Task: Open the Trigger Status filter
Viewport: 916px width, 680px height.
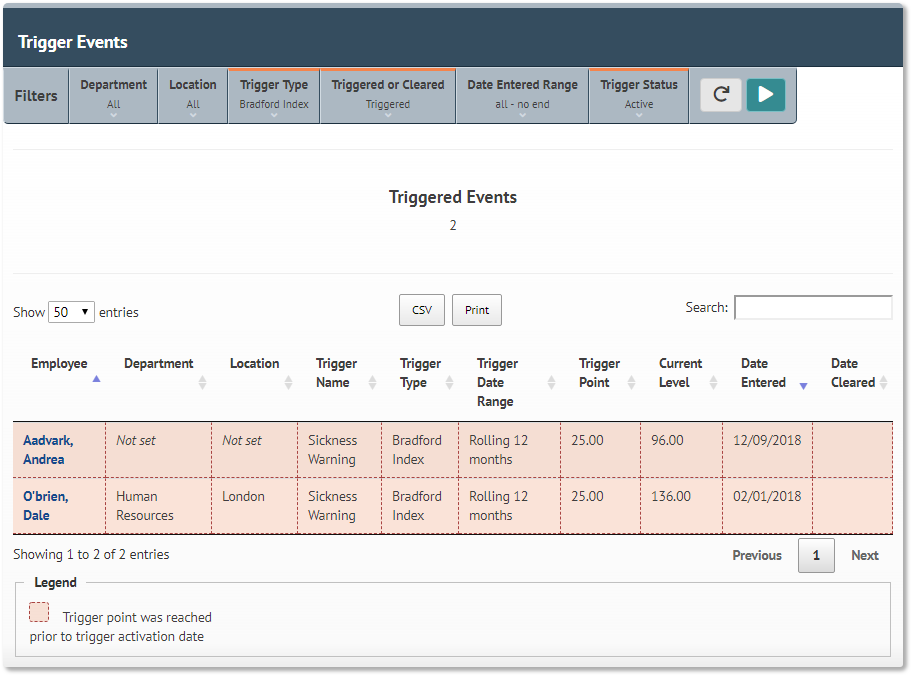Action: tap(639, 95)
